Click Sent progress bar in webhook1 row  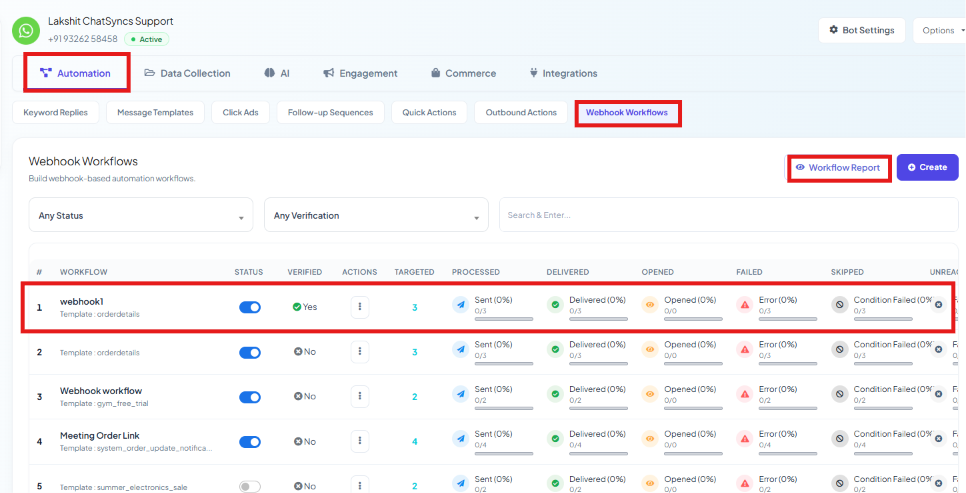504,319
